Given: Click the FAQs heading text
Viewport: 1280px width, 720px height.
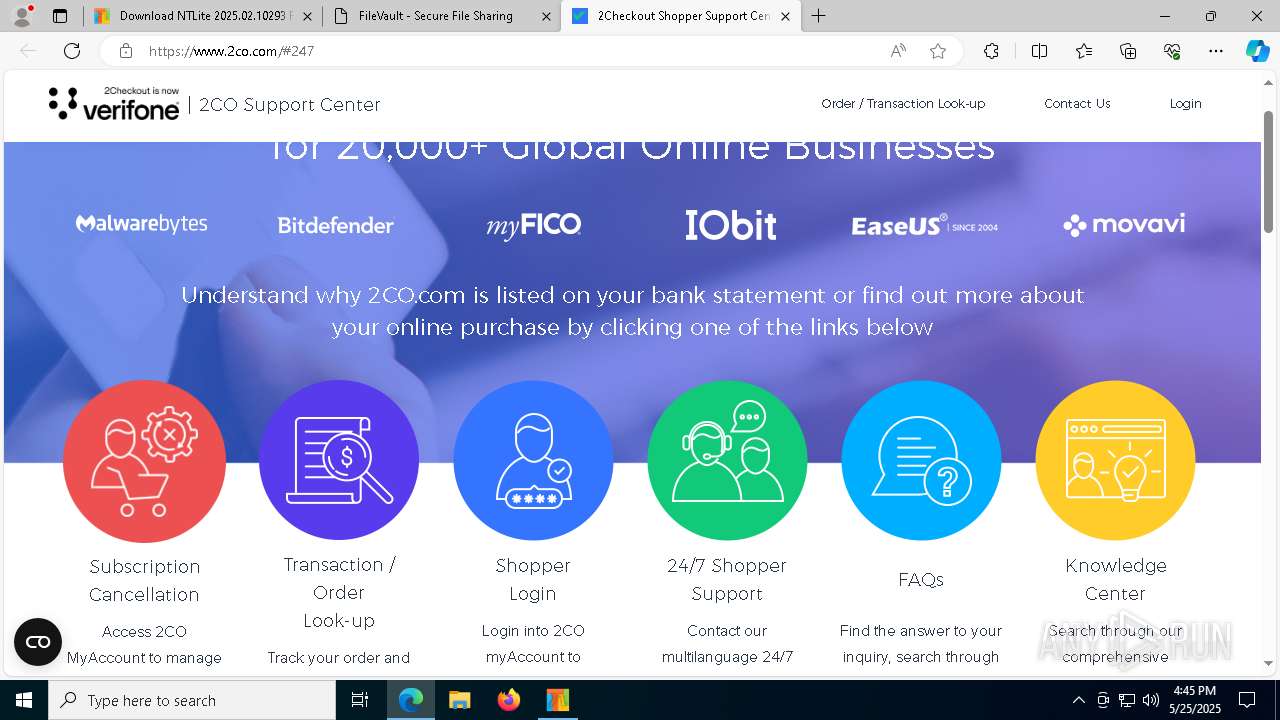Looking at the screenshot, I should (921, 580).
